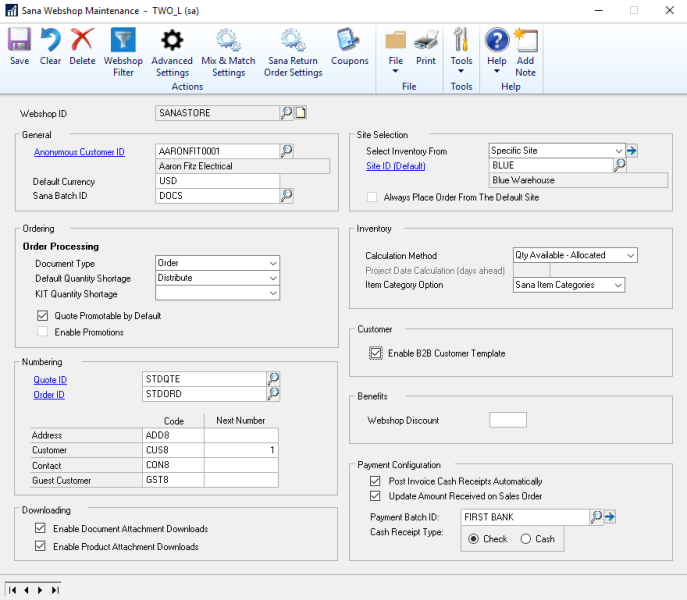Open the File menu dropdown

(396, 61)
